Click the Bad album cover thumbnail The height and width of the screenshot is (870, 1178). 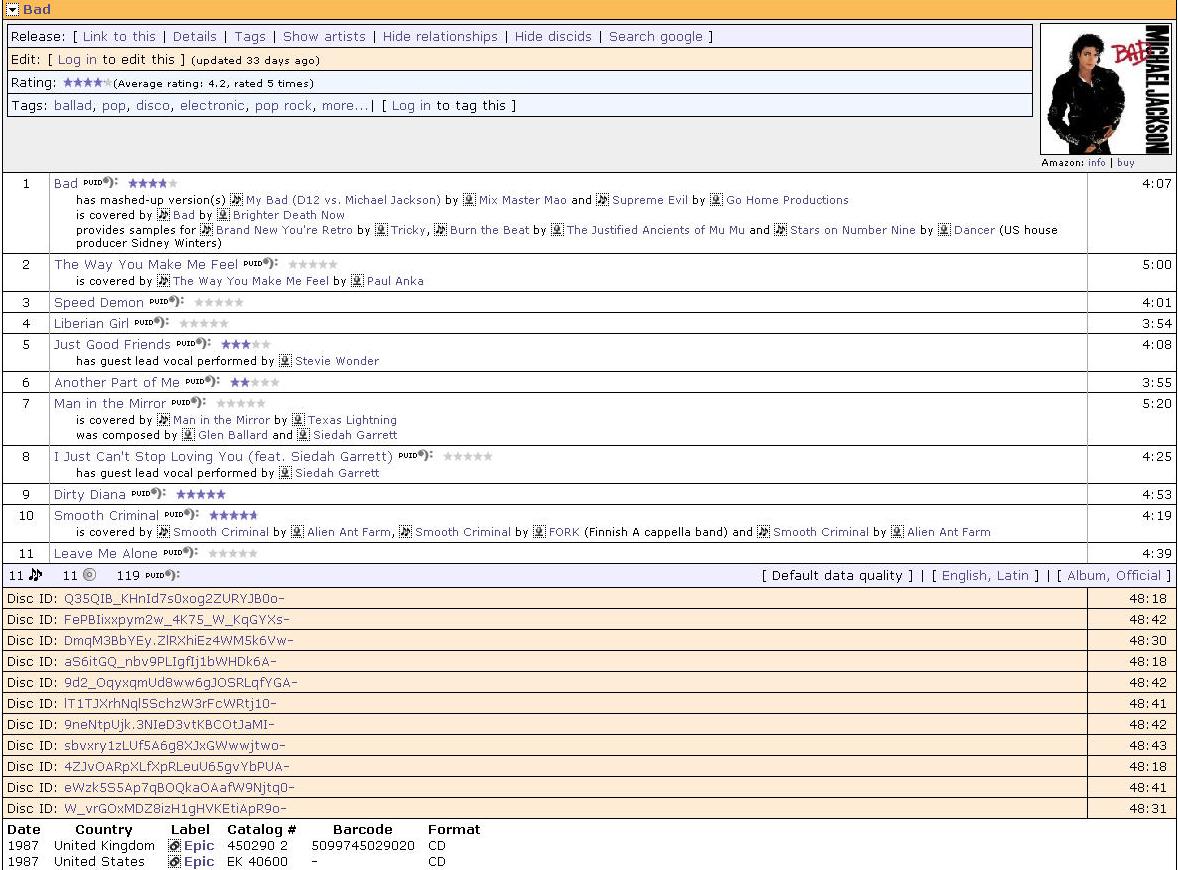(x=1106, y=90)
